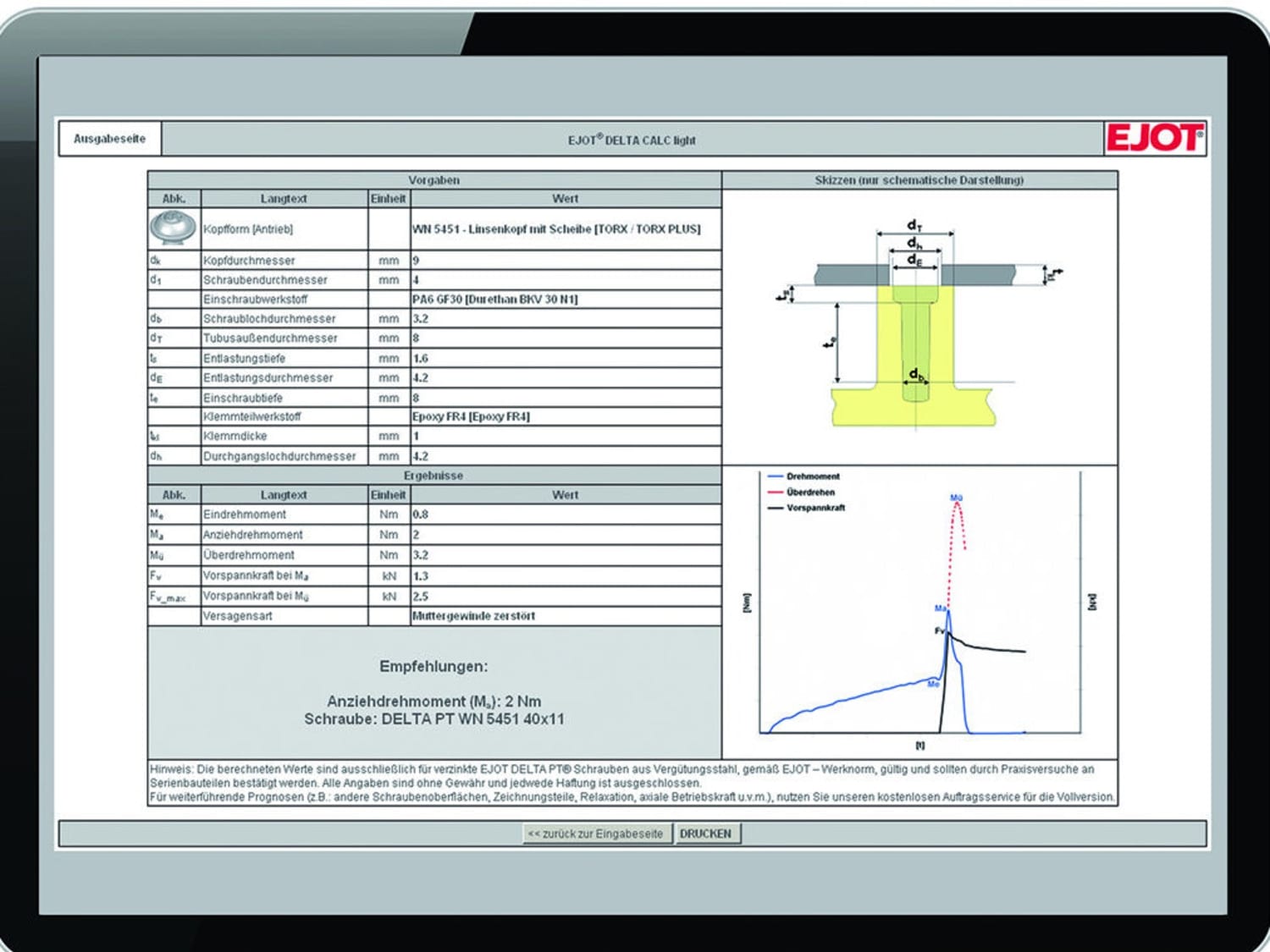Click the Versagensart row label

pos(238,616)
